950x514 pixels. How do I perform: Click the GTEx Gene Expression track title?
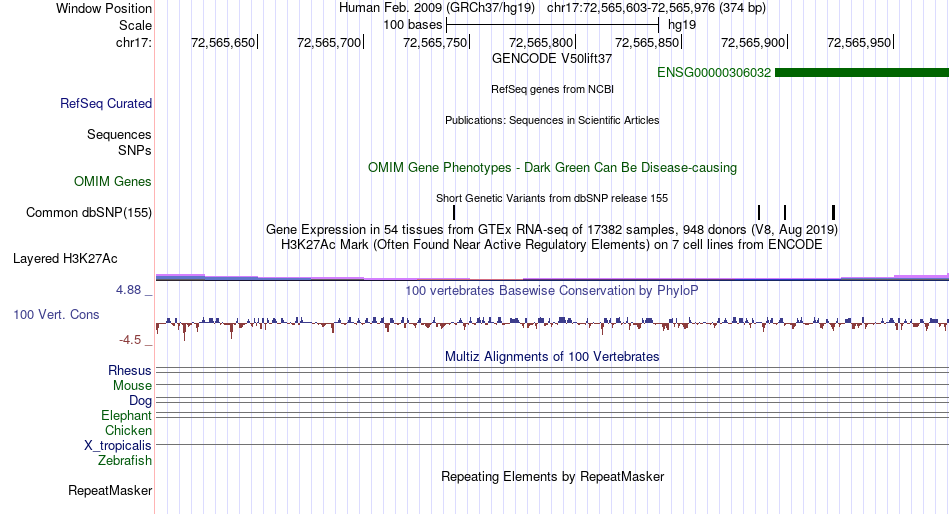click(x=552, y=230)
